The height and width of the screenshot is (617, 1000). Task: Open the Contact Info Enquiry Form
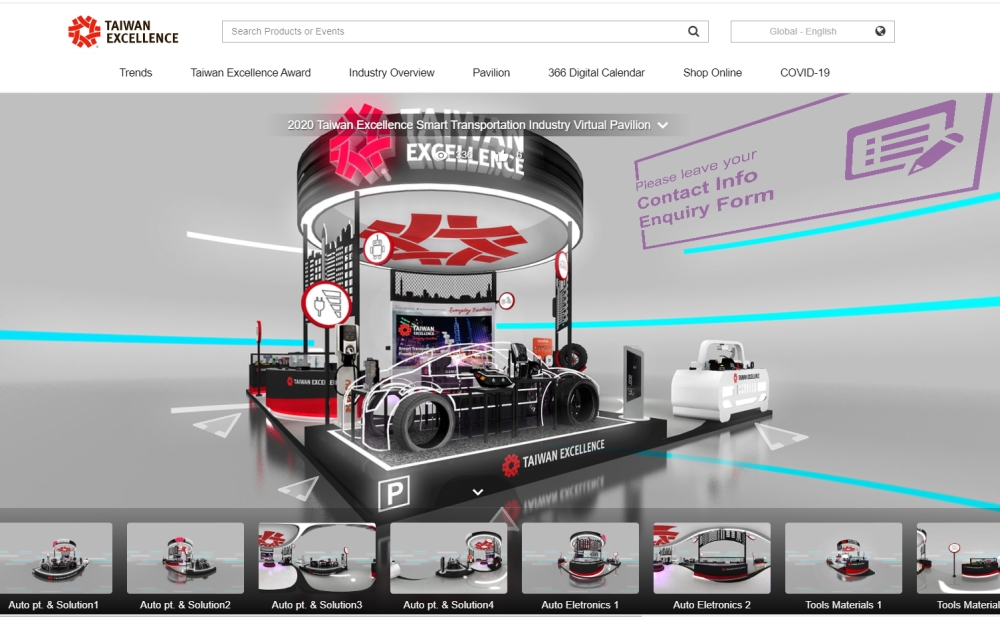705,192
